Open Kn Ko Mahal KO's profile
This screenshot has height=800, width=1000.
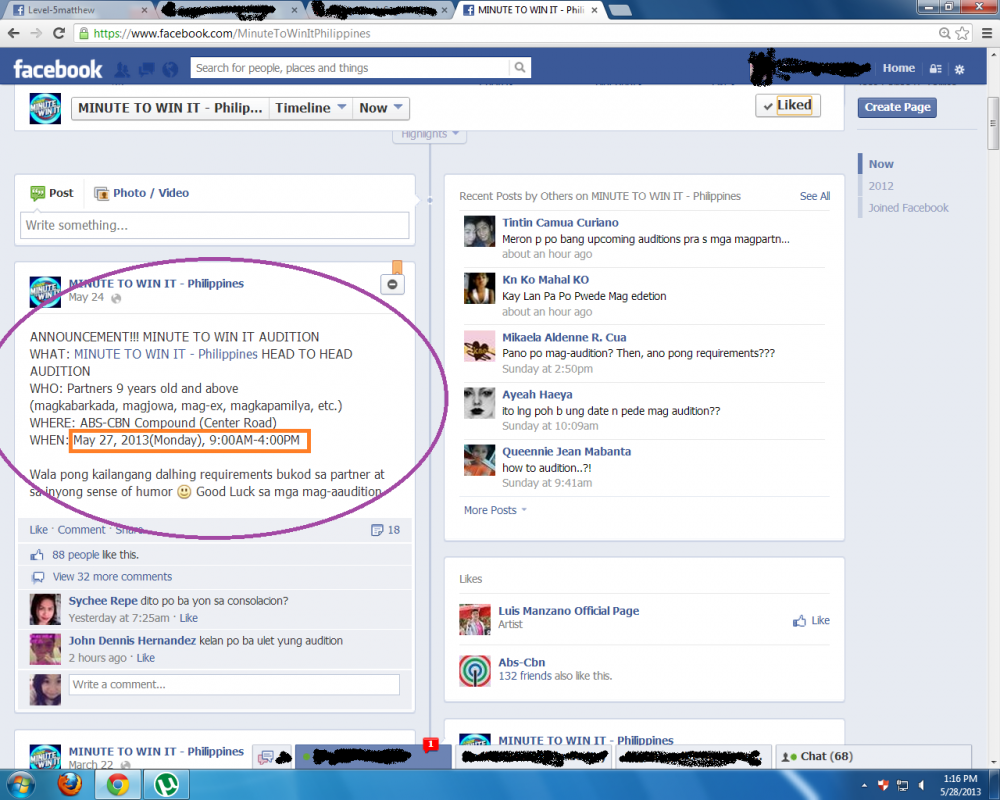545,280
